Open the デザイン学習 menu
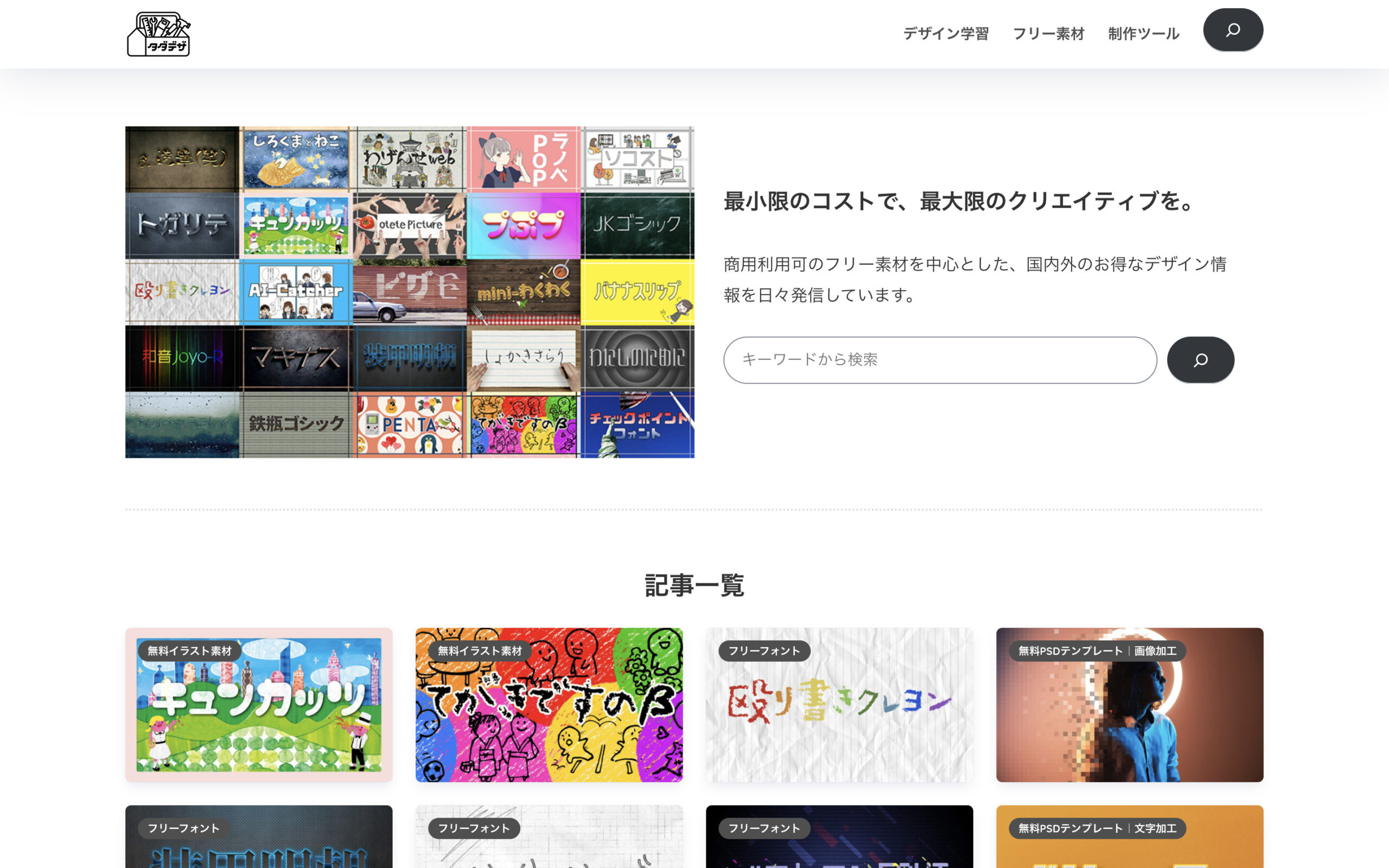The image size is (1389, 868). pyautogui.click(x=945, y=34)
